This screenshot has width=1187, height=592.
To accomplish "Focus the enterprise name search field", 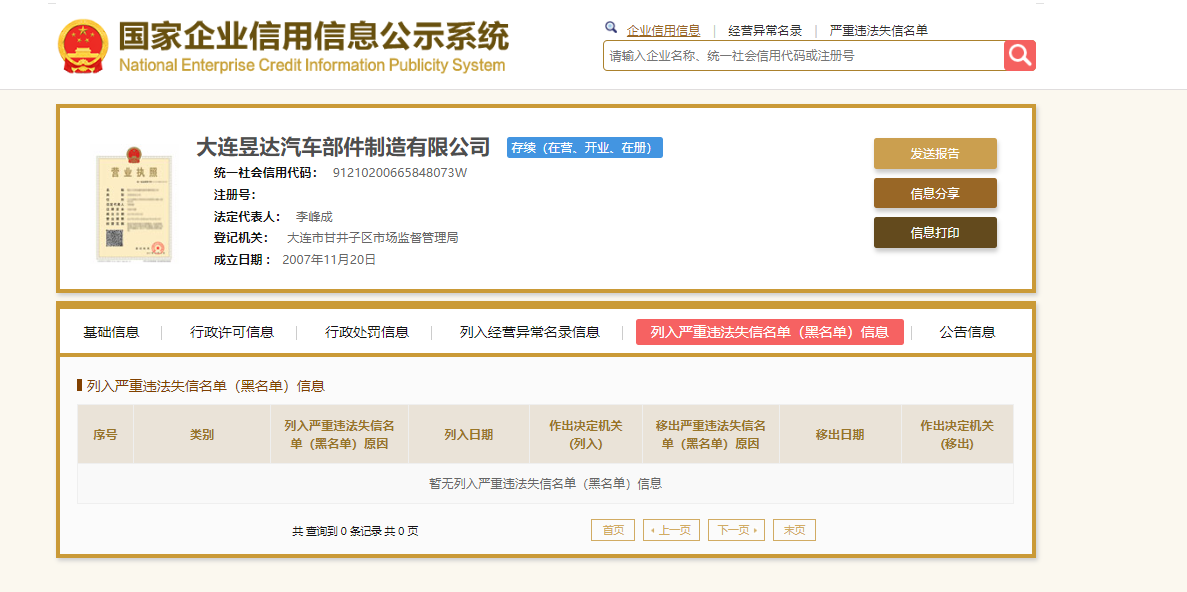I will (x=804, y=55).
